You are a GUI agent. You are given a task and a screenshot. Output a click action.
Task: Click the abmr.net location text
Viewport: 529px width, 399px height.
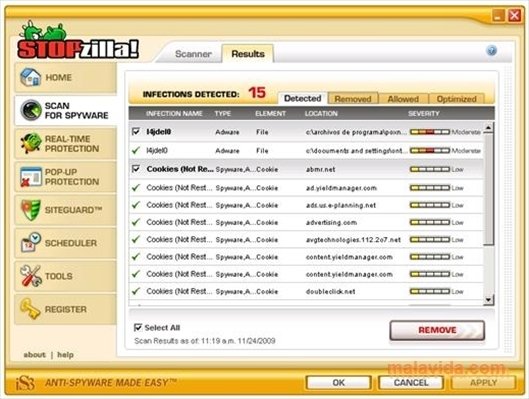pos(320,169)
